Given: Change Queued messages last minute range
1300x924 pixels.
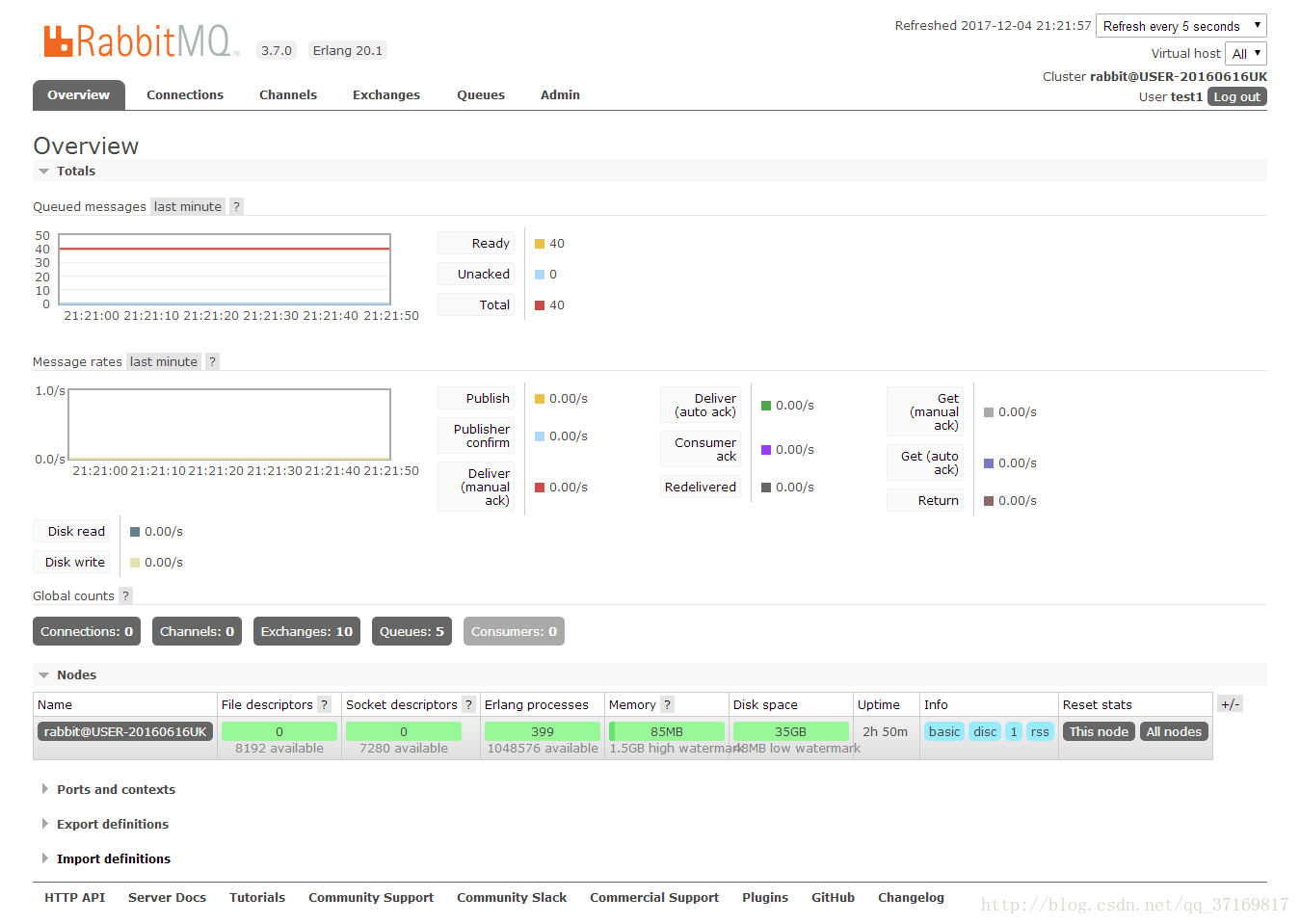Looking at the screenshot, I should pos(188,206).
